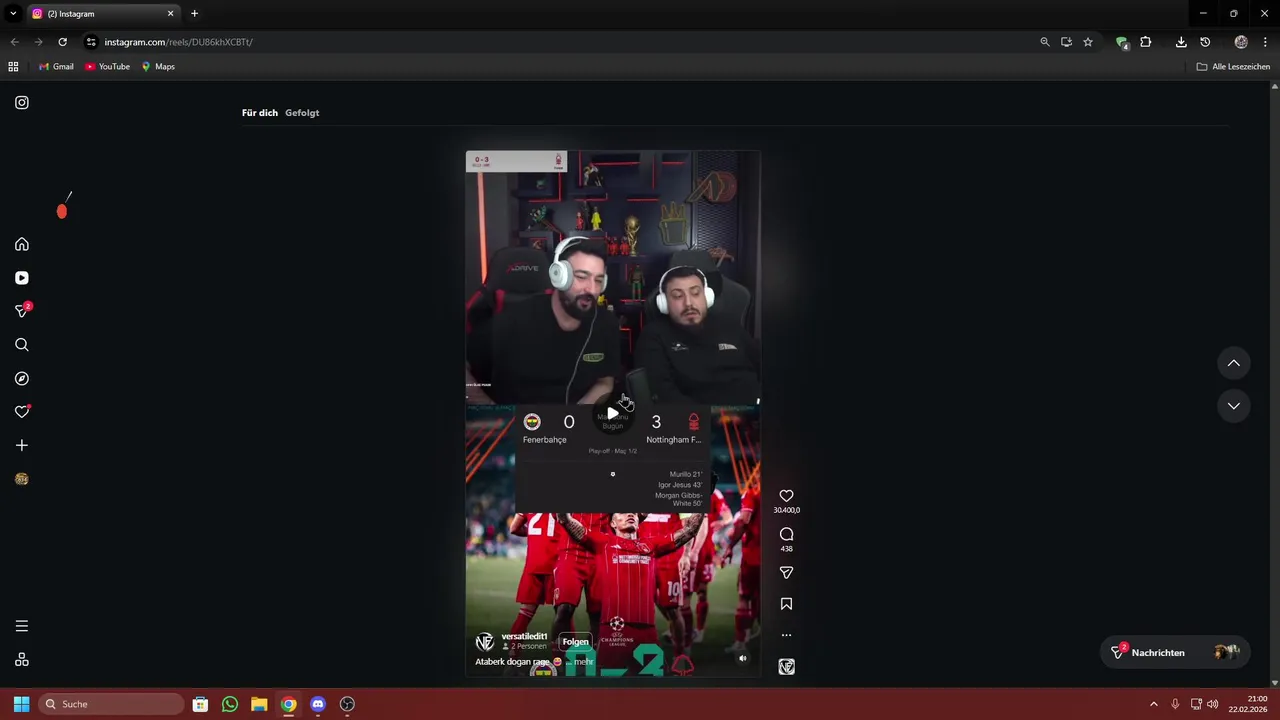Viewport: 1280px width, 720px height.
Task: Bookmark this page with star
Action: pos(1088,42)
